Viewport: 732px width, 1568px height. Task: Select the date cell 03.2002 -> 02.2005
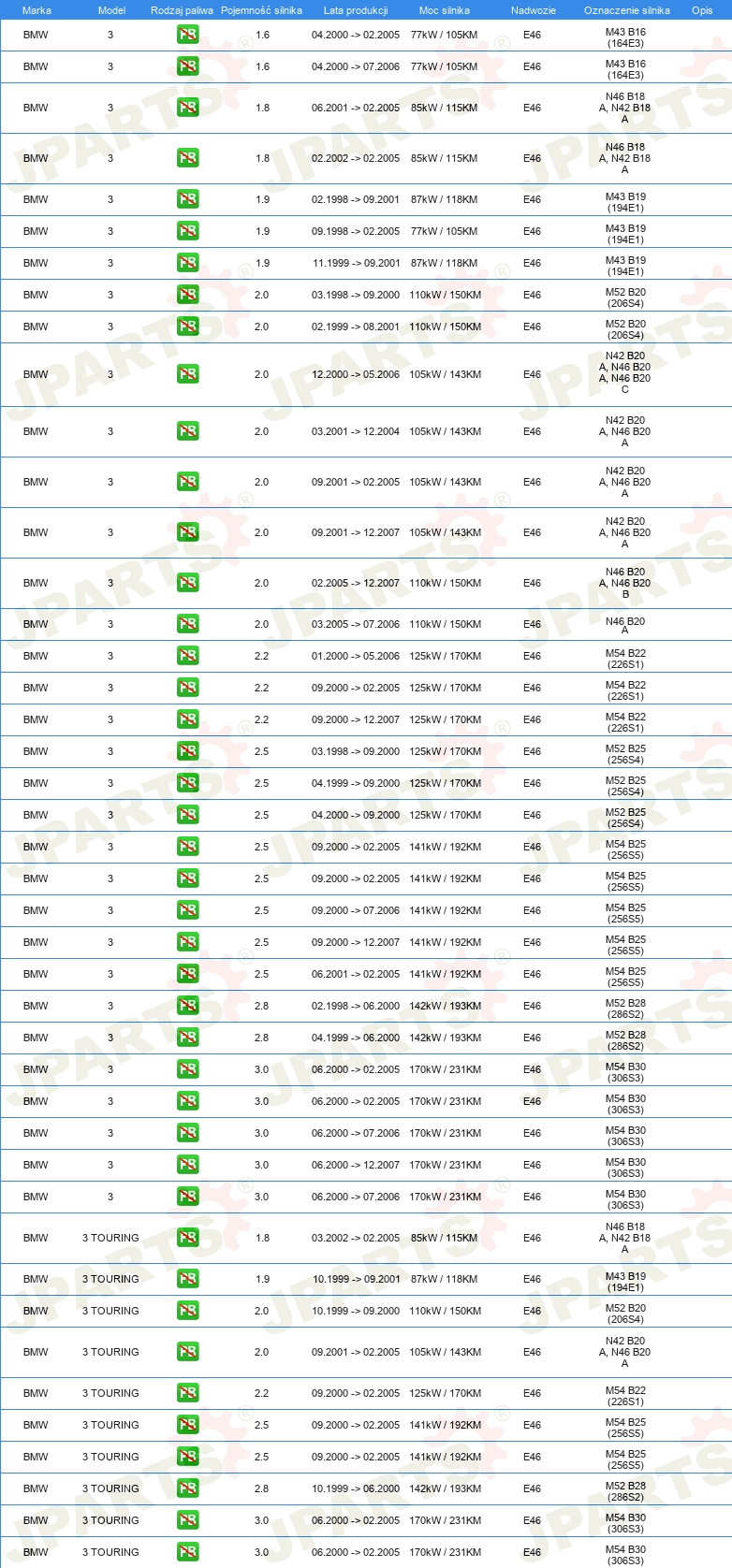356,1238
